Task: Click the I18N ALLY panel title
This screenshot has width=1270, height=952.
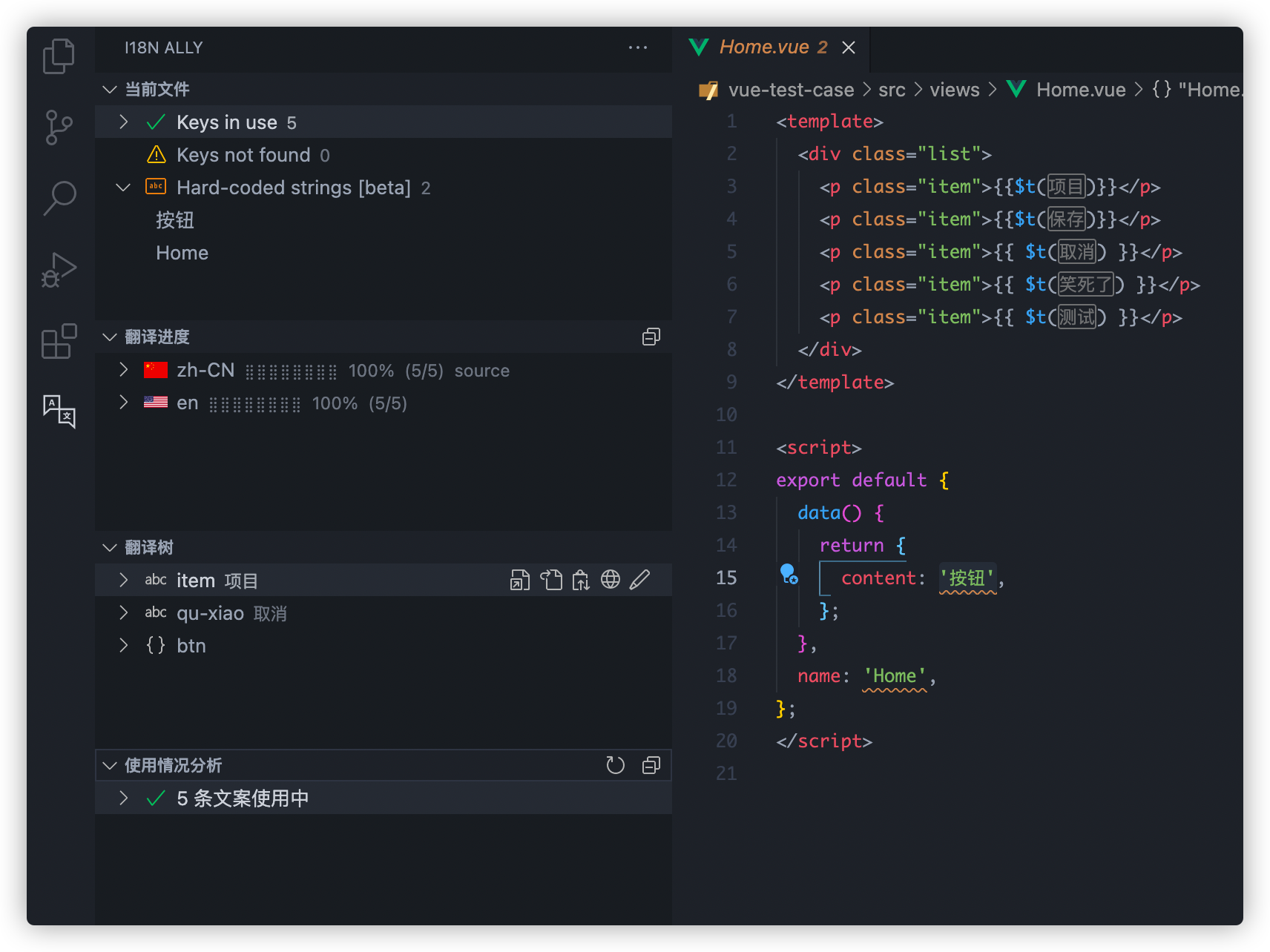Action: [x=163, y=47]
